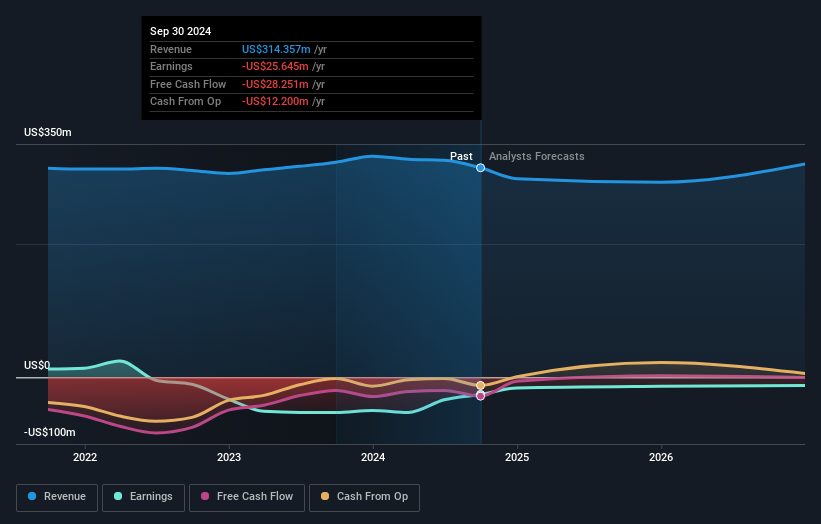Click the Analysts Forecasts label

point(537,157)
